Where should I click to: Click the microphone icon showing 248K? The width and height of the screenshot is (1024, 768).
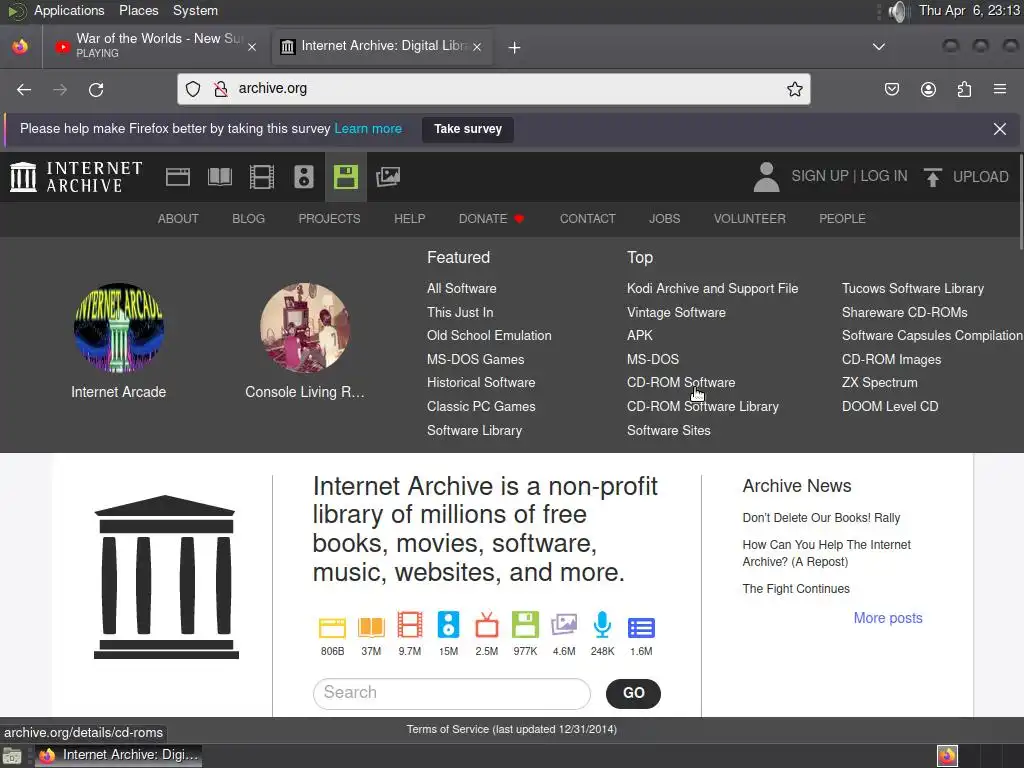(602, 625)
